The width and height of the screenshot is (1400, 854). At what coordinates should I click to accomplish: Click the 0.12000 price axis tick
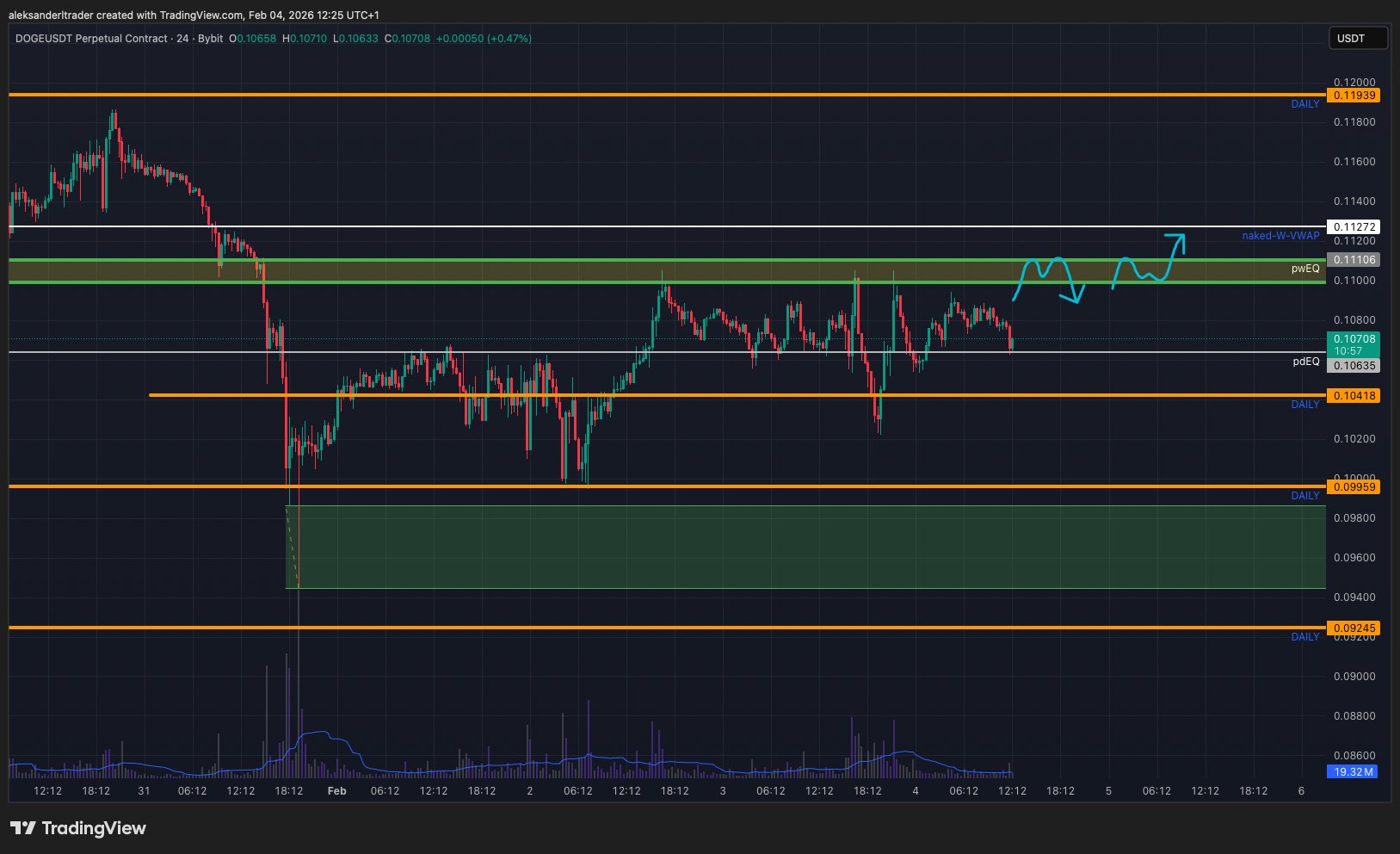coord(1354,83)
